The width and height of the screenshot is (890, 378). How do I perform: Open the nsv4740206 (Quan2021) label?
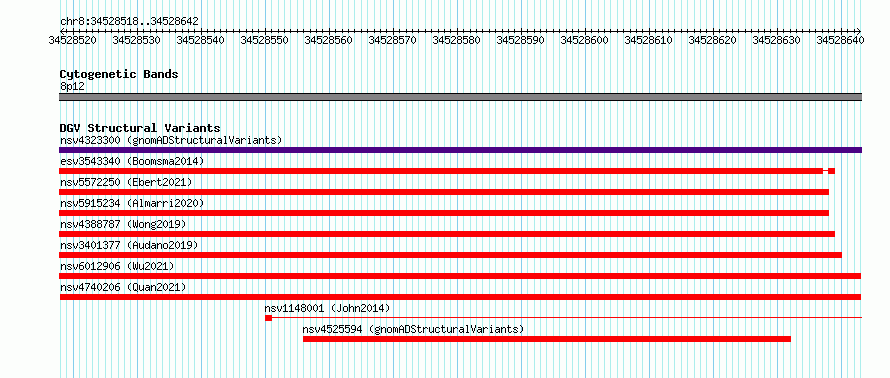click(123, 287)
